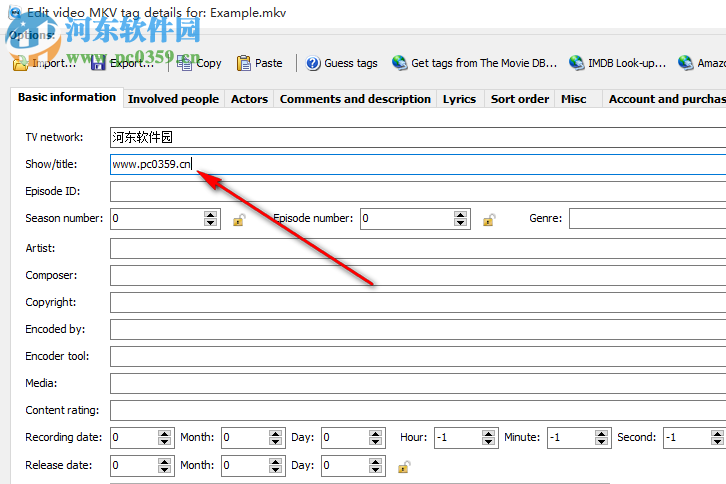Increase Release date Month value
The image size is (726, 484).
(x=275, y=462)
